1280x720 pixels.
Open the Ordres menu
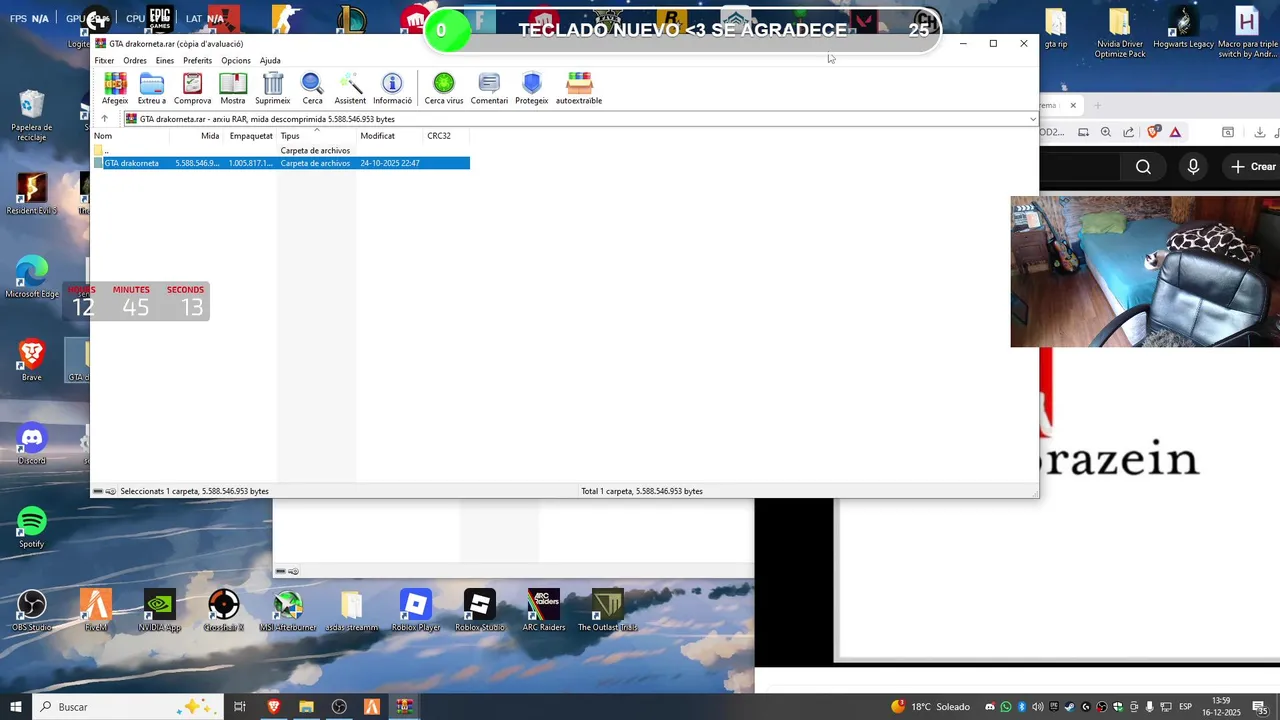[135, 60]
